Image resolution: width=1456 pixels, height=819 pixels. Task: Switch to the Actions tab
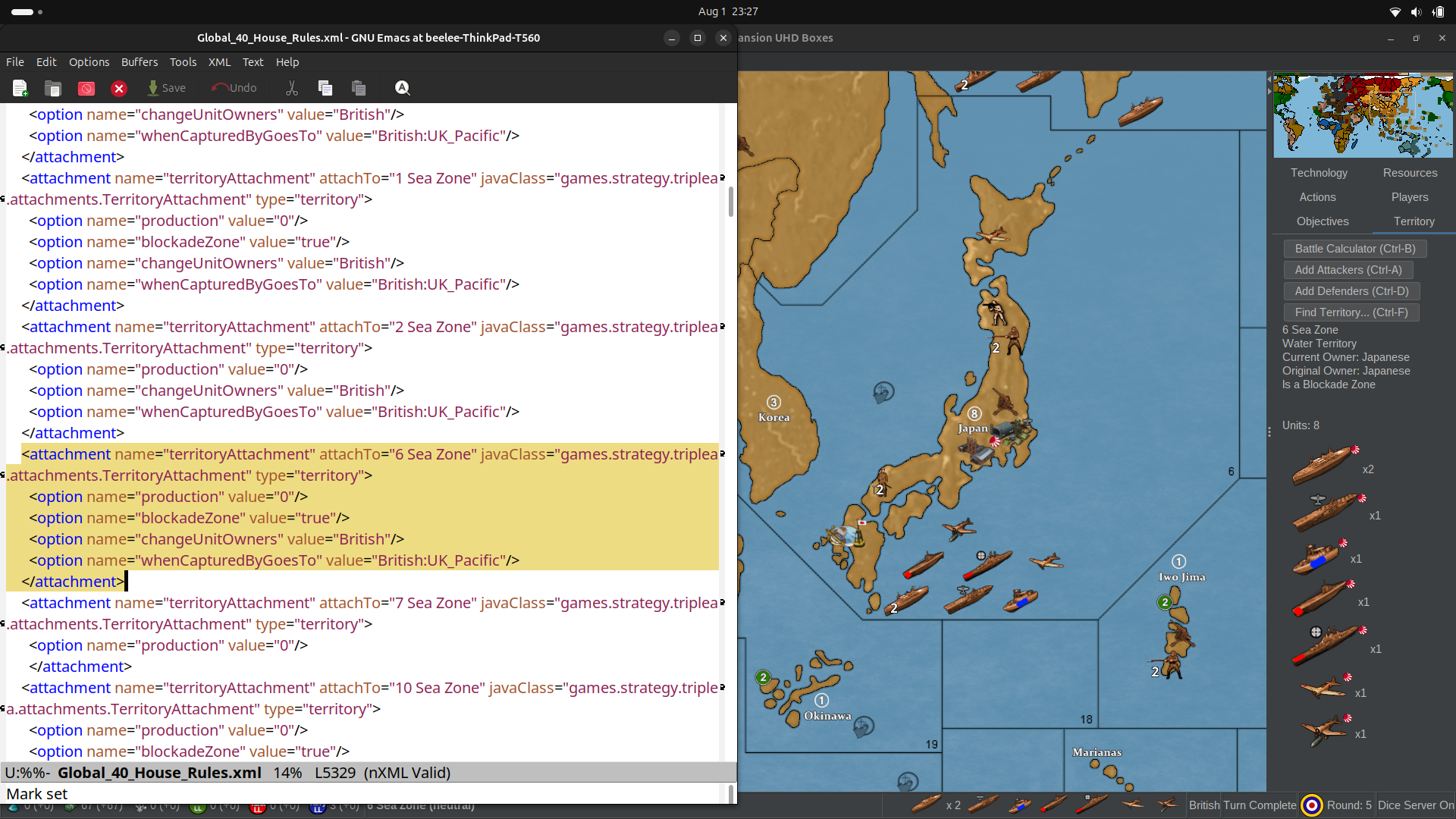click(x=1317, y=197)
